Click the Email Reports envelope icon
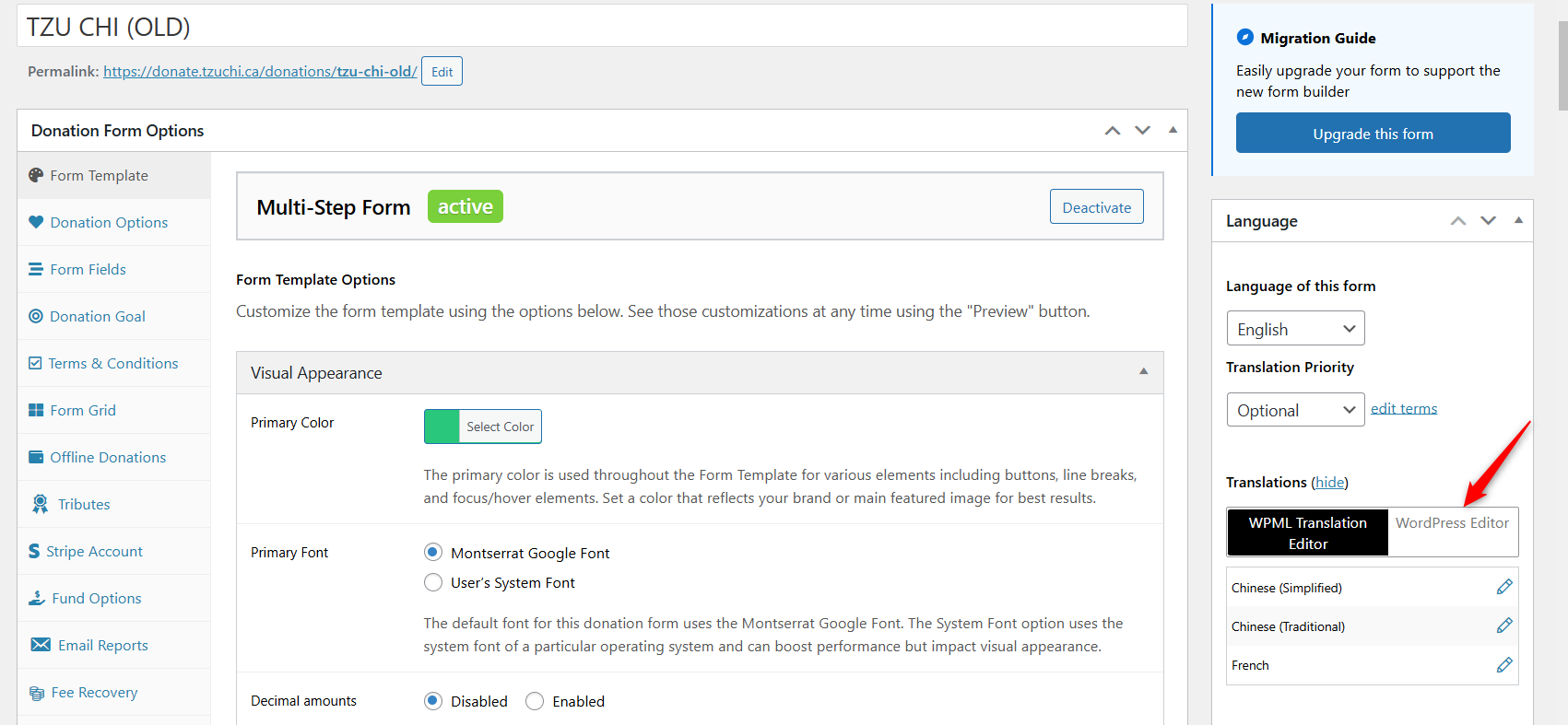The height and width of the screenshot is (725, 1568). tap(41, 645)
